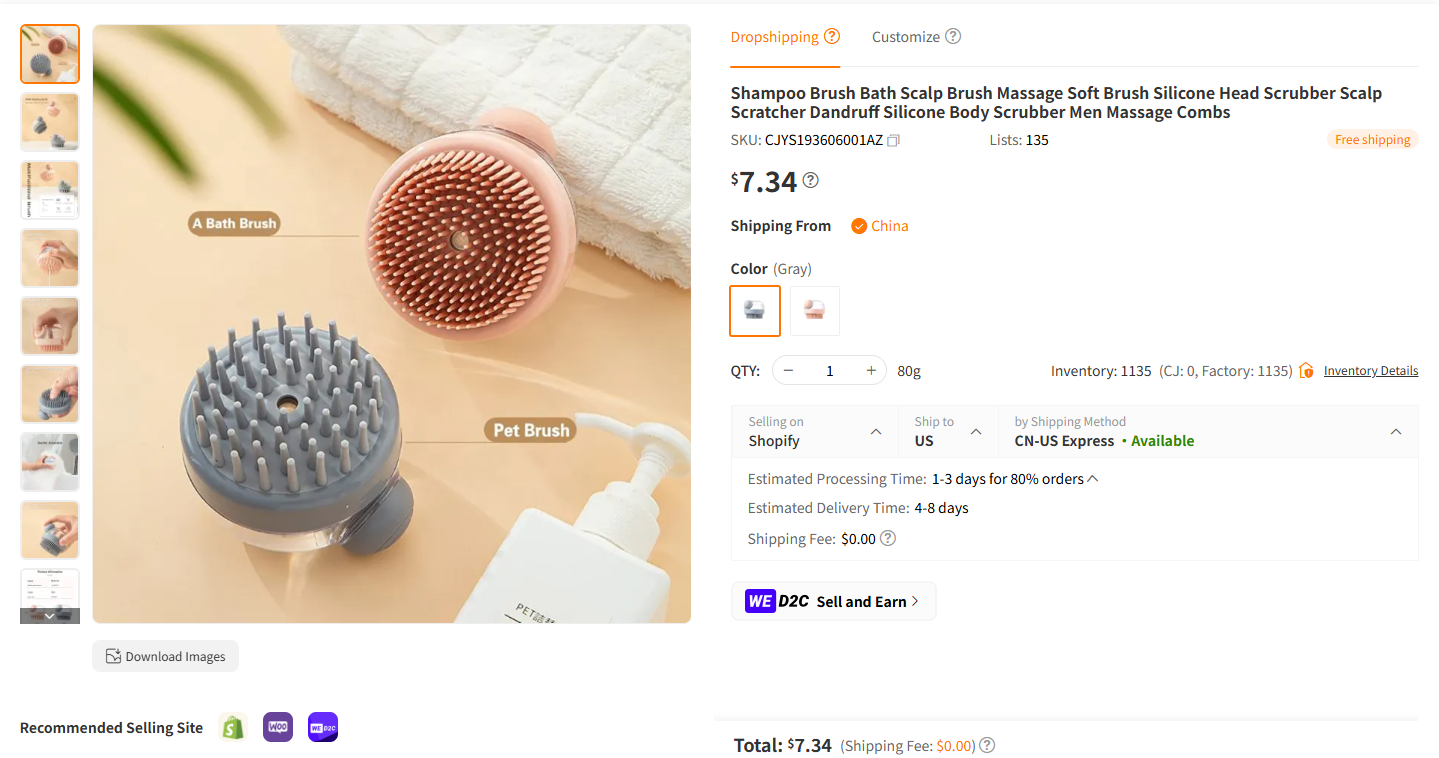Open the Inventory Details link
The height and width of the screenshot is (758, 1439).
pos(1370,370)
